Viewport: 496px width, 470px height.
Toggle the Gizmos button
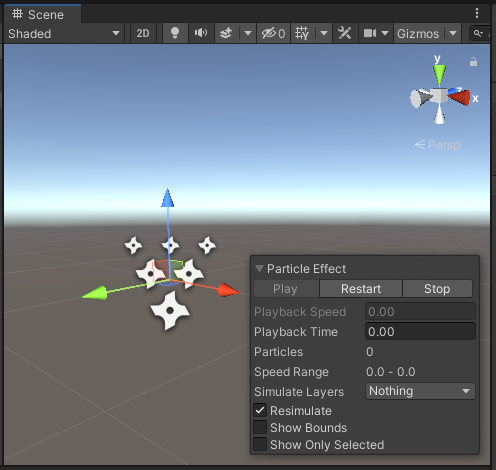tap(418, 33)
